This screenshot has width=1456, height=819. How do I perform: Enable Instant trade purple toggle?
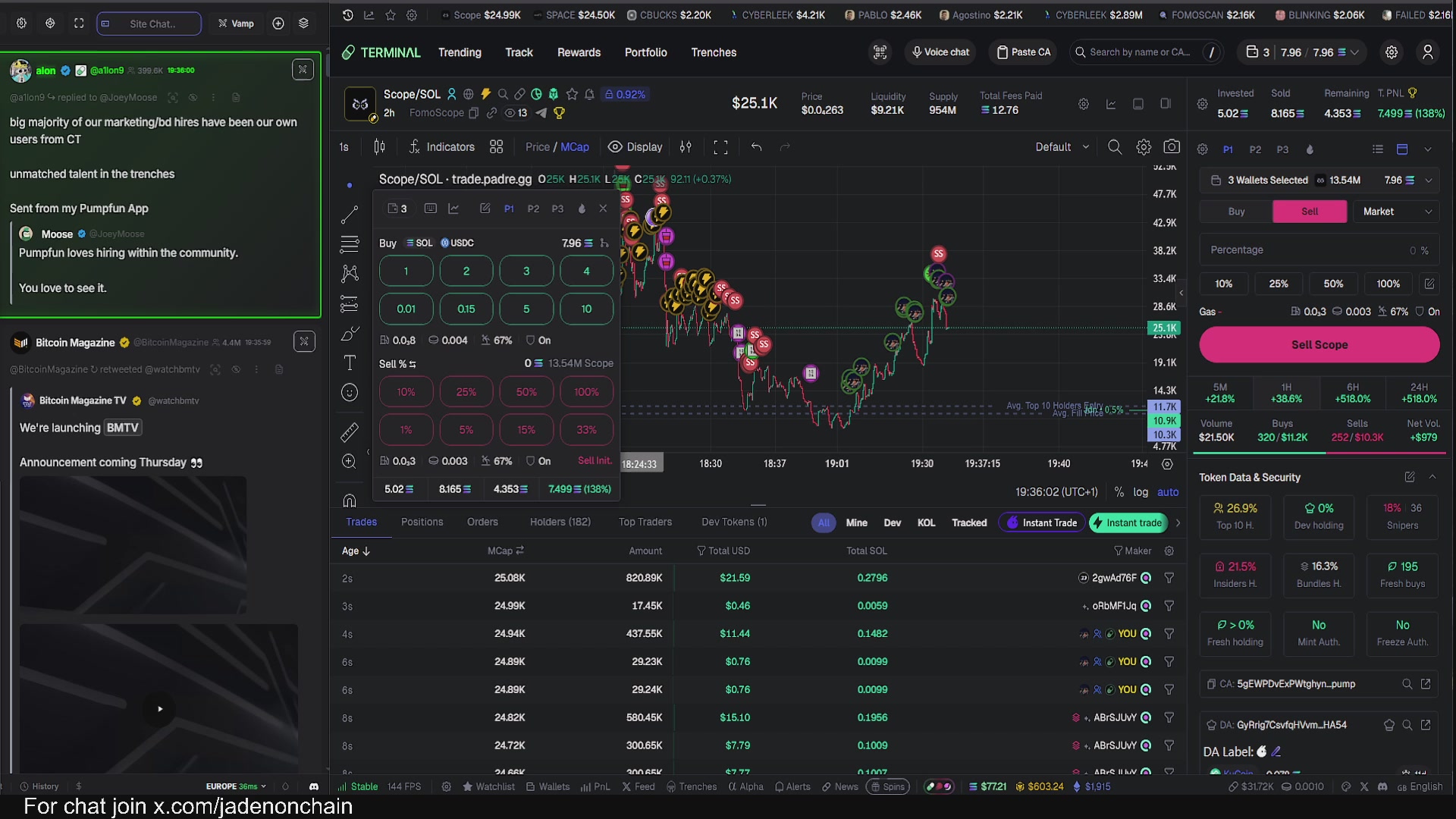(1041, 522)
